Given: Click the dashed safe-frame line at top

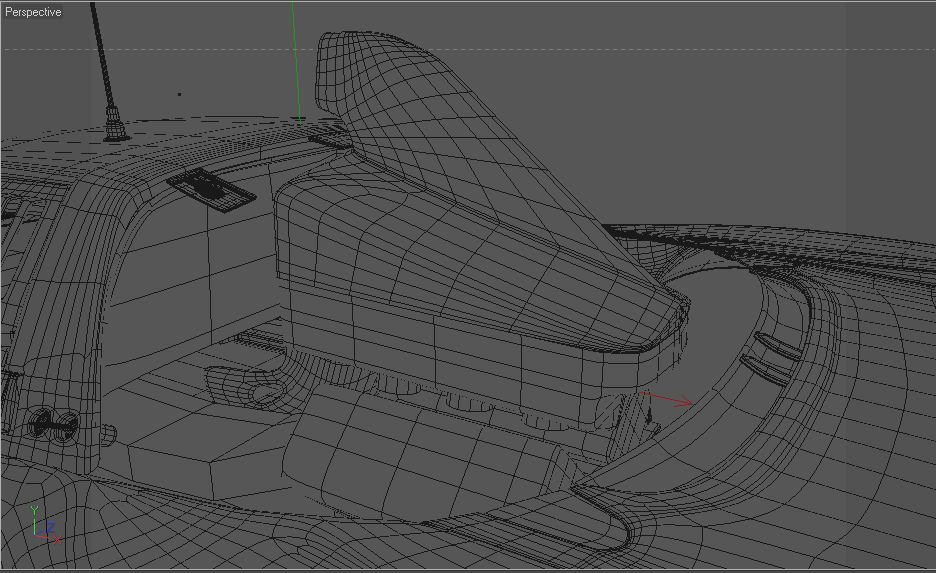Looking at the screenshot, I should pyautogui.click(x=468, y=50).
